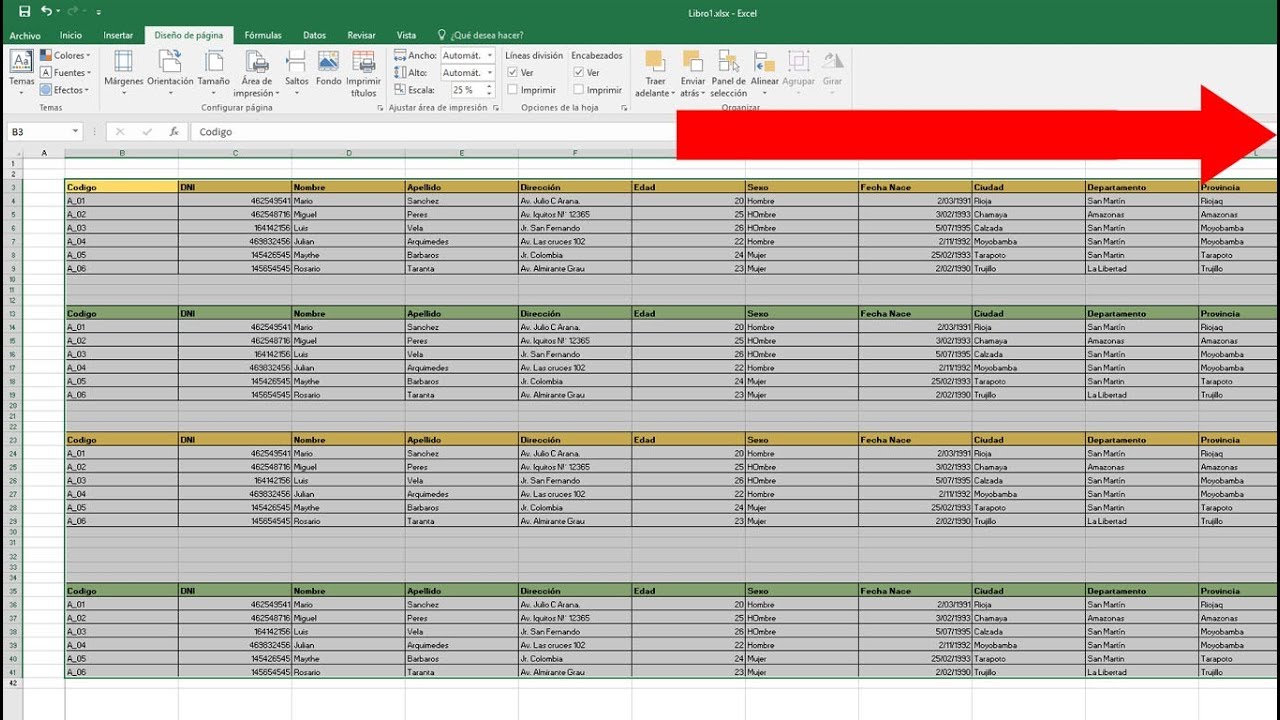Toggle Ver under Encabezados
The height and width of the screenshot is (720, 1280).
[x=586, y=73]
